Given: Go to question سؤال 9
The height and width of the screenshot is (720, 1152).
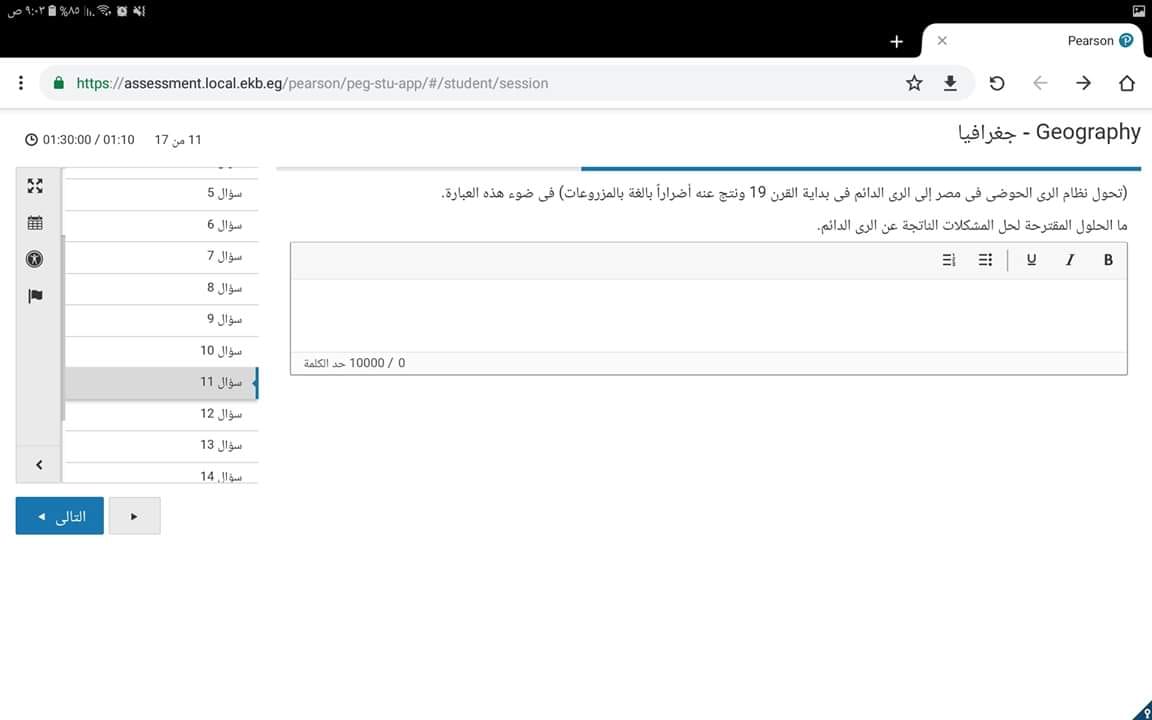Looking at the screenshot, I should point(162,320).
